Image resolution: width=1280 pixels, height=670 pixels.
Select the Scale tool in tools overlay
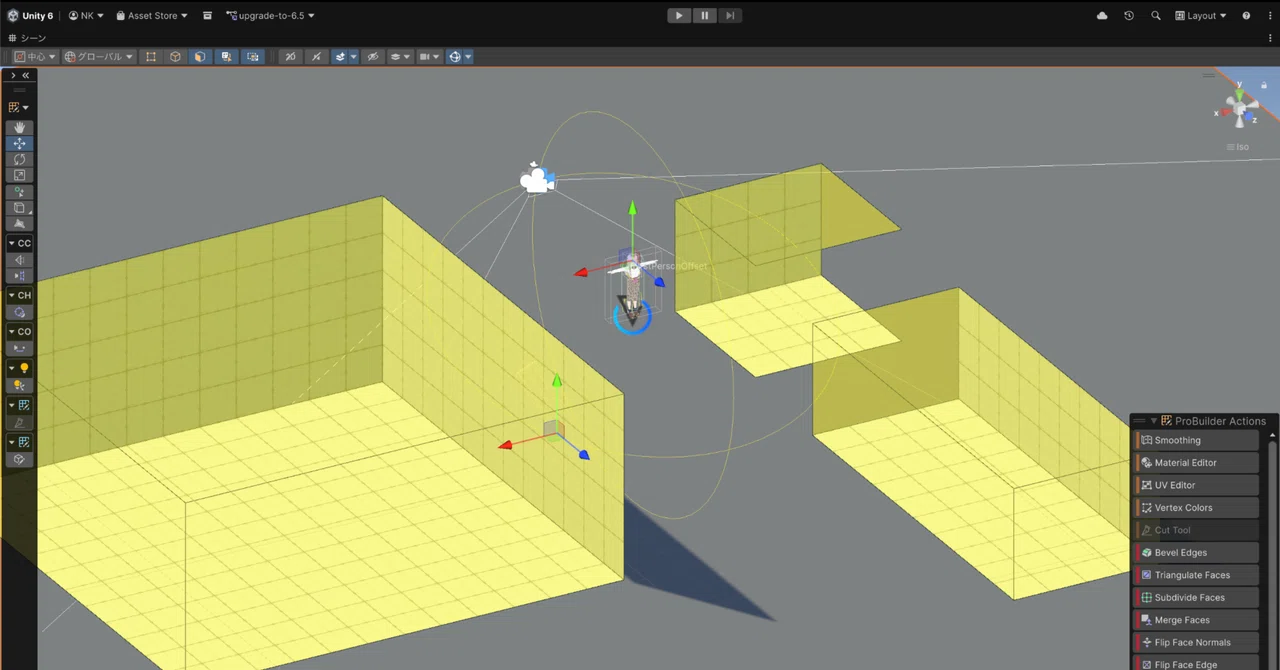[19, 176]
